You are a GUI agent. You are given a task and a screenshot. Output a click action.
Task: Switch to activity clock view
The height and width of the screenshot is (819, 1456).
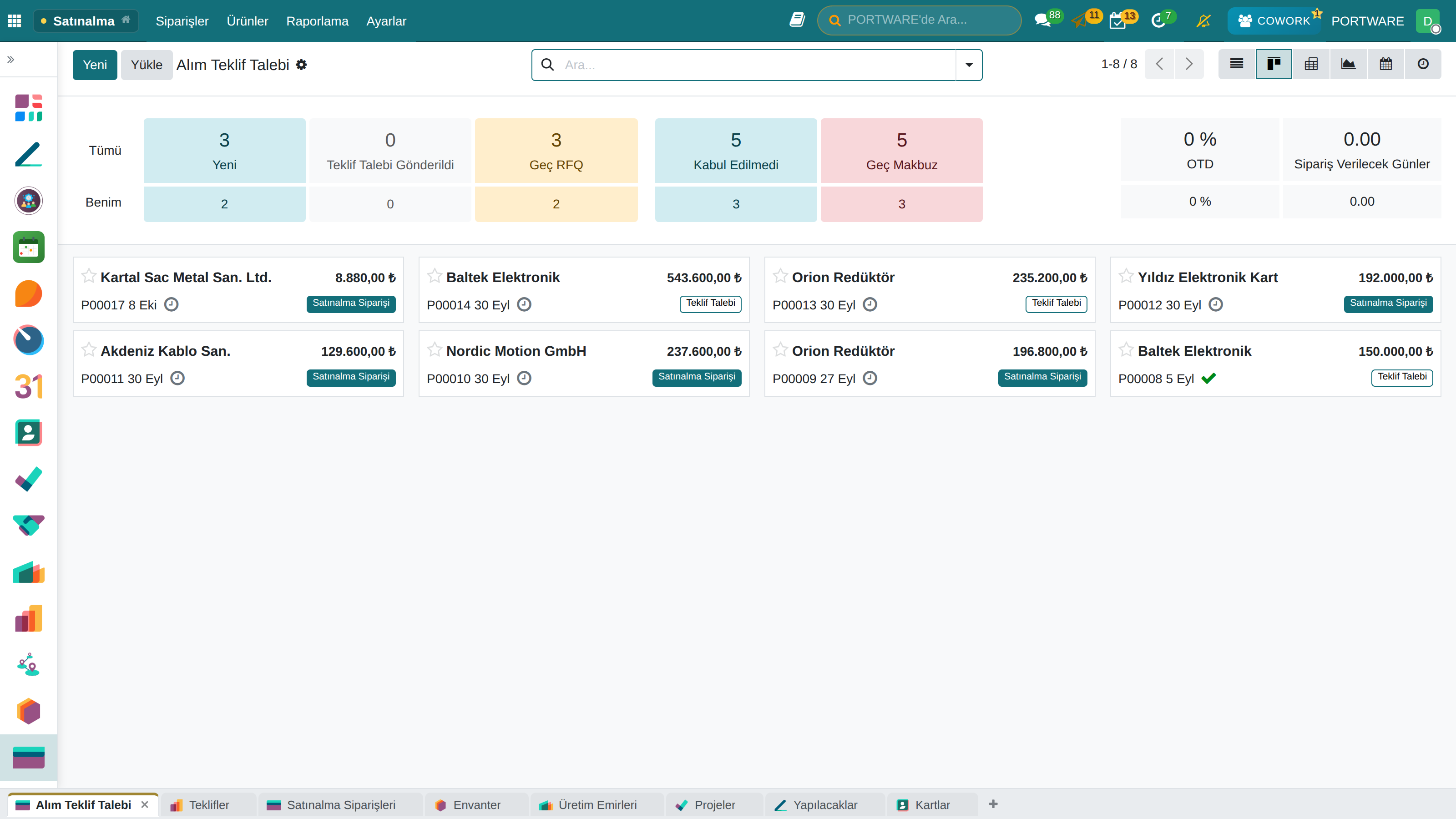(x=1423, y=64)
